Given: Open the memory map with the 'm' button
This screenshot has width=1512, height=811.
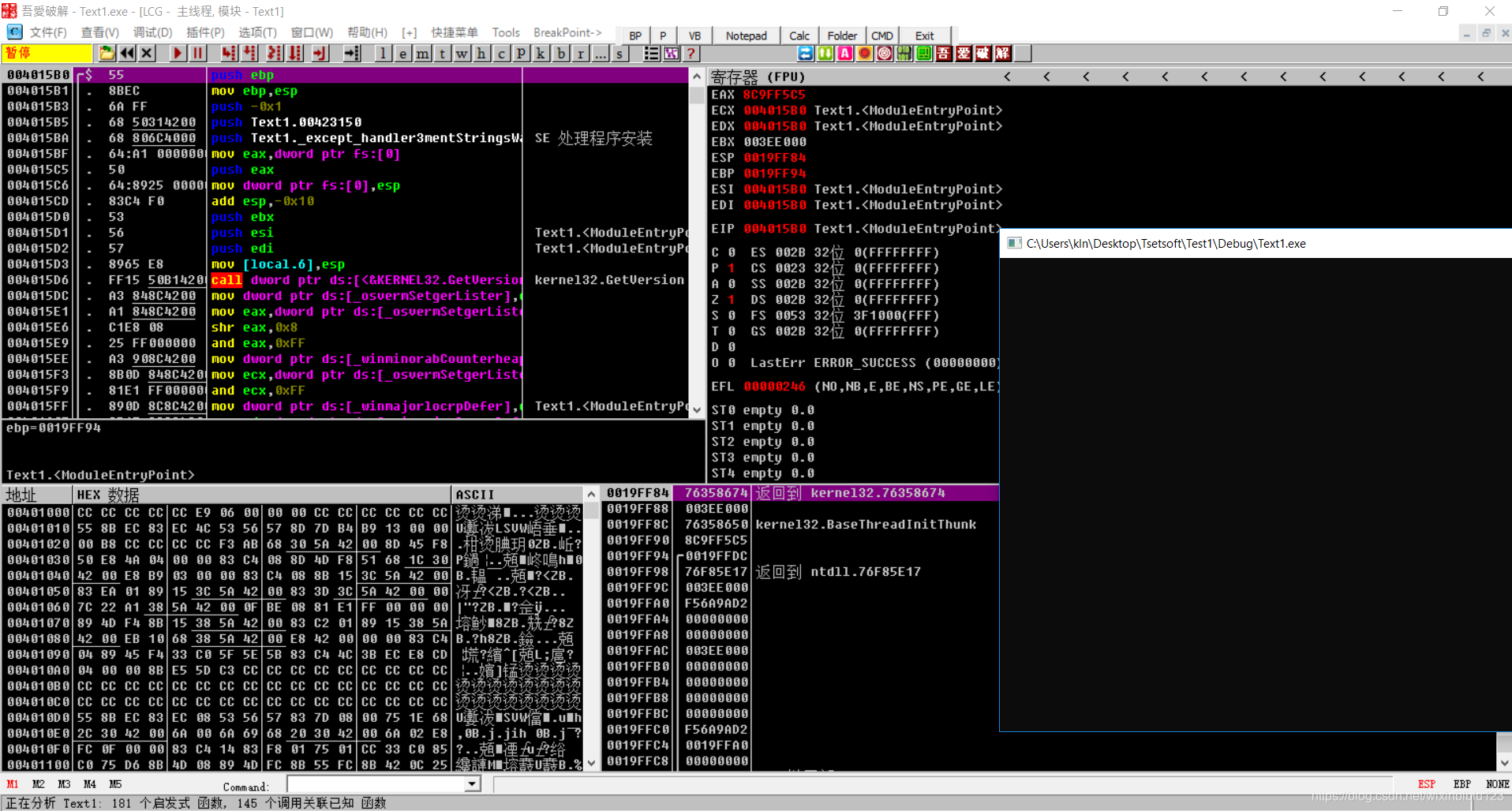Looking at the screenshot, I should 422,53.
